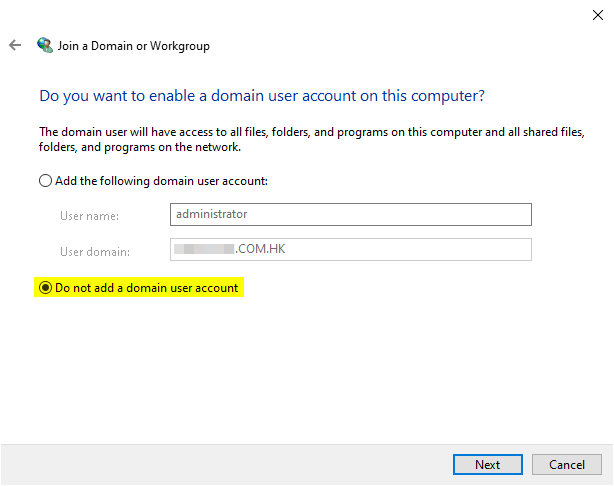Close the Join a Domain dialog

click(597, 14)
